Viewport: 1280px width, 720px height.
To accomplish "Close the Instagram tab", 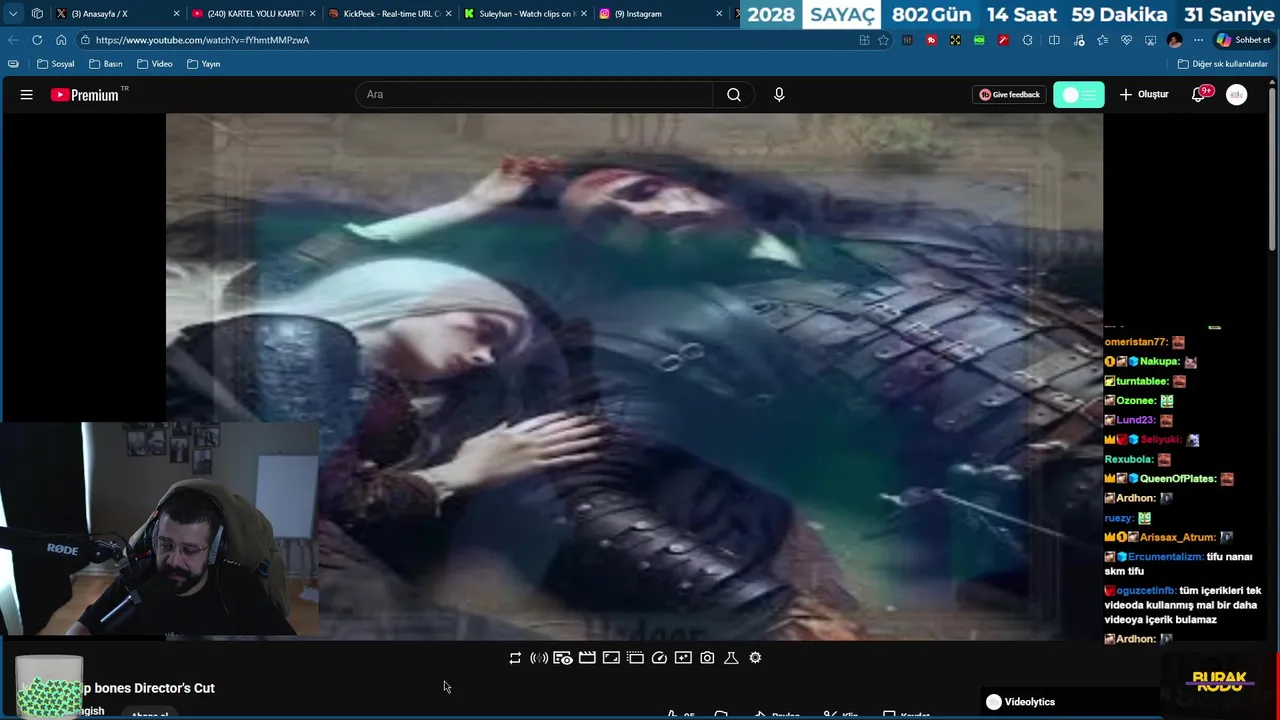I will tap(719, 14).
